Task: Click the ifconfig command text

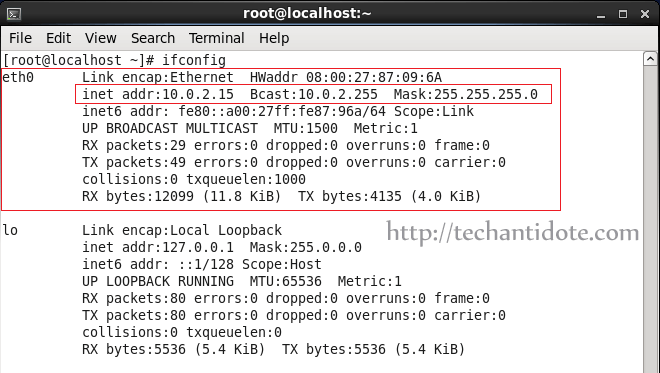Action: pos(194,60)
